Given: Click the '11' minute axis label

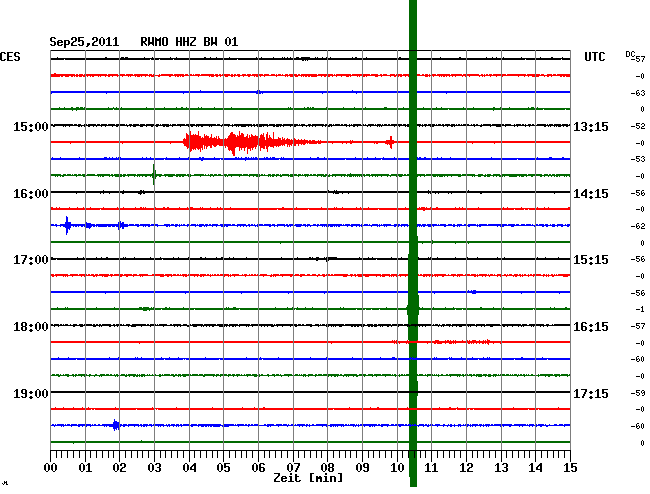Looking at the screenshot, I should coord(431,468).
